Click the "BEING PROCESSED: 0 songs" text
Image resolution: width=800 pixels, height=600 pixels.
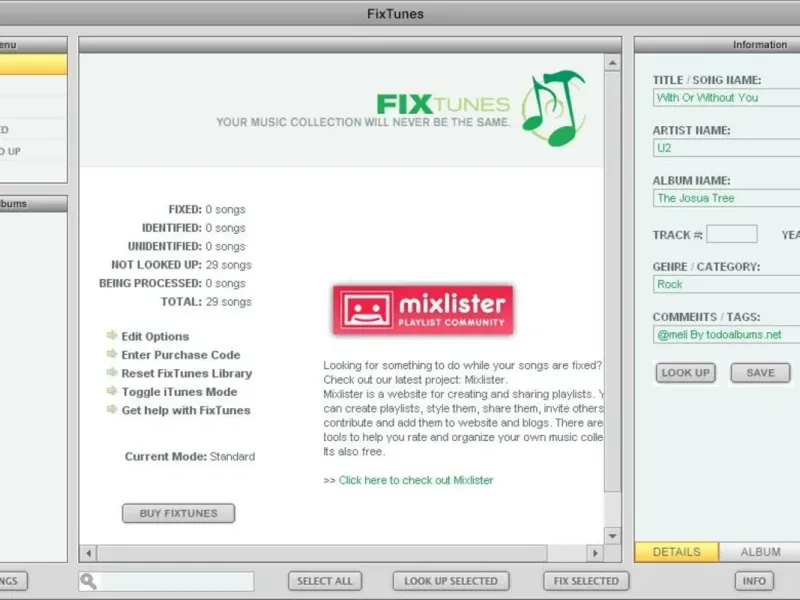(x=172, y=283)
